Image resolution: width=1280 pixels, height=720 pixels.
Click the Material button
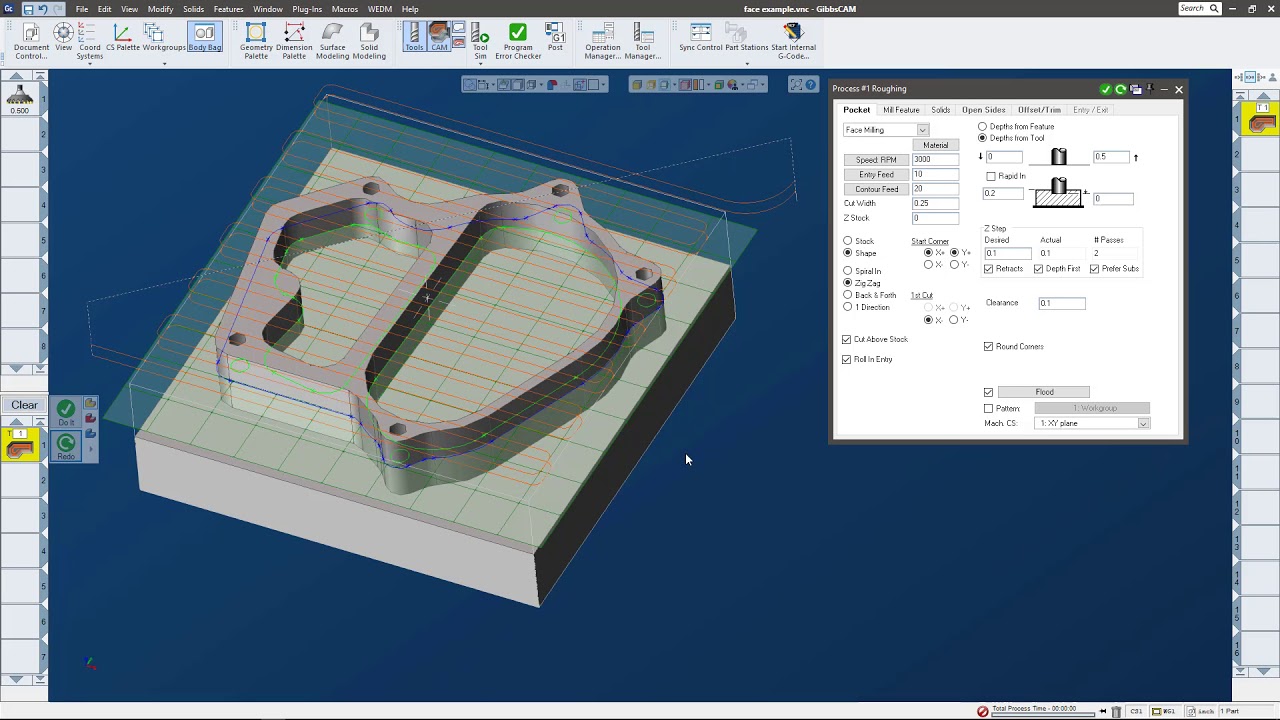[x=936, y=145]
